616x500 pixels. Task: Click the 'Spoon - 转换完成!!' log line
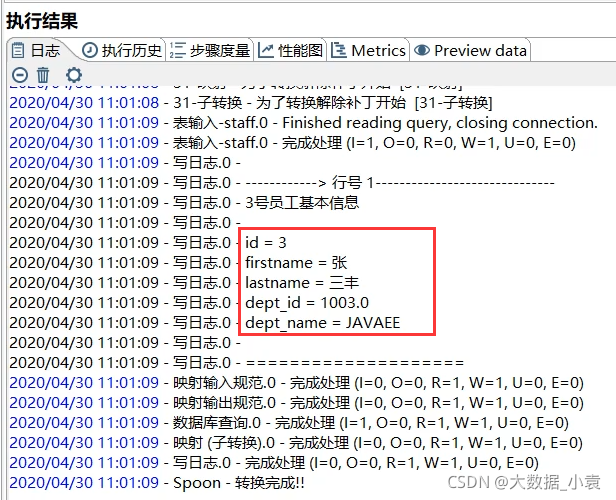(157, 483)
